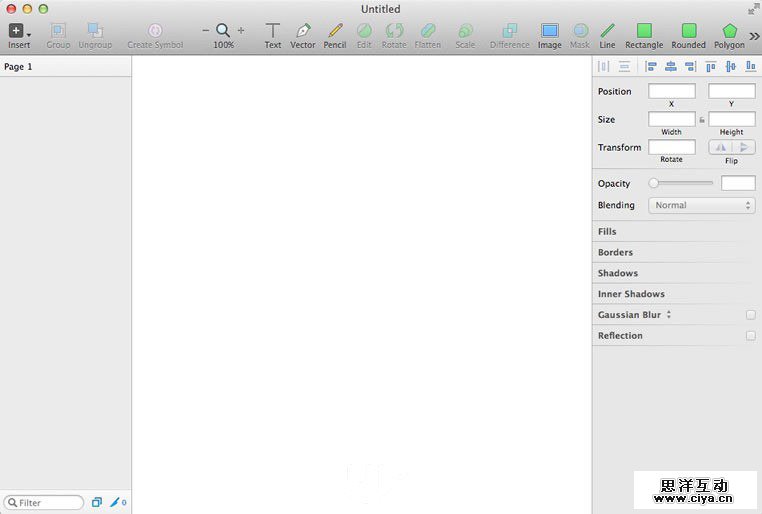Click the zoom in plus button

[241, 30]
